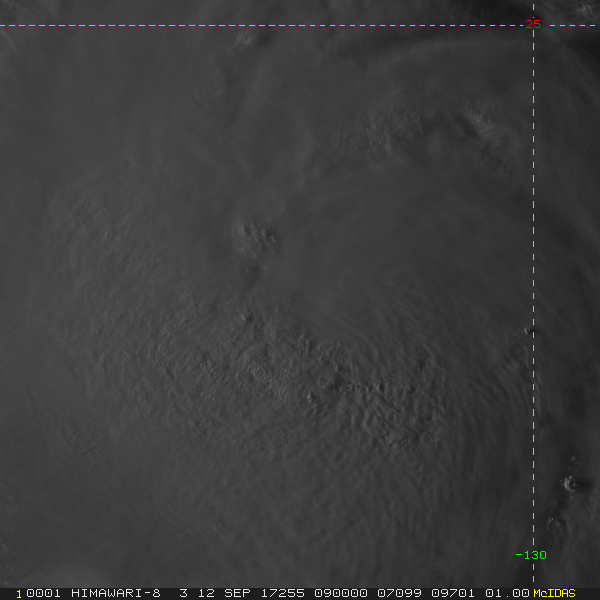This screenshot has width=600, height=600.
Task: Click the 0001 text in status bar
Action: click(43, 593)
